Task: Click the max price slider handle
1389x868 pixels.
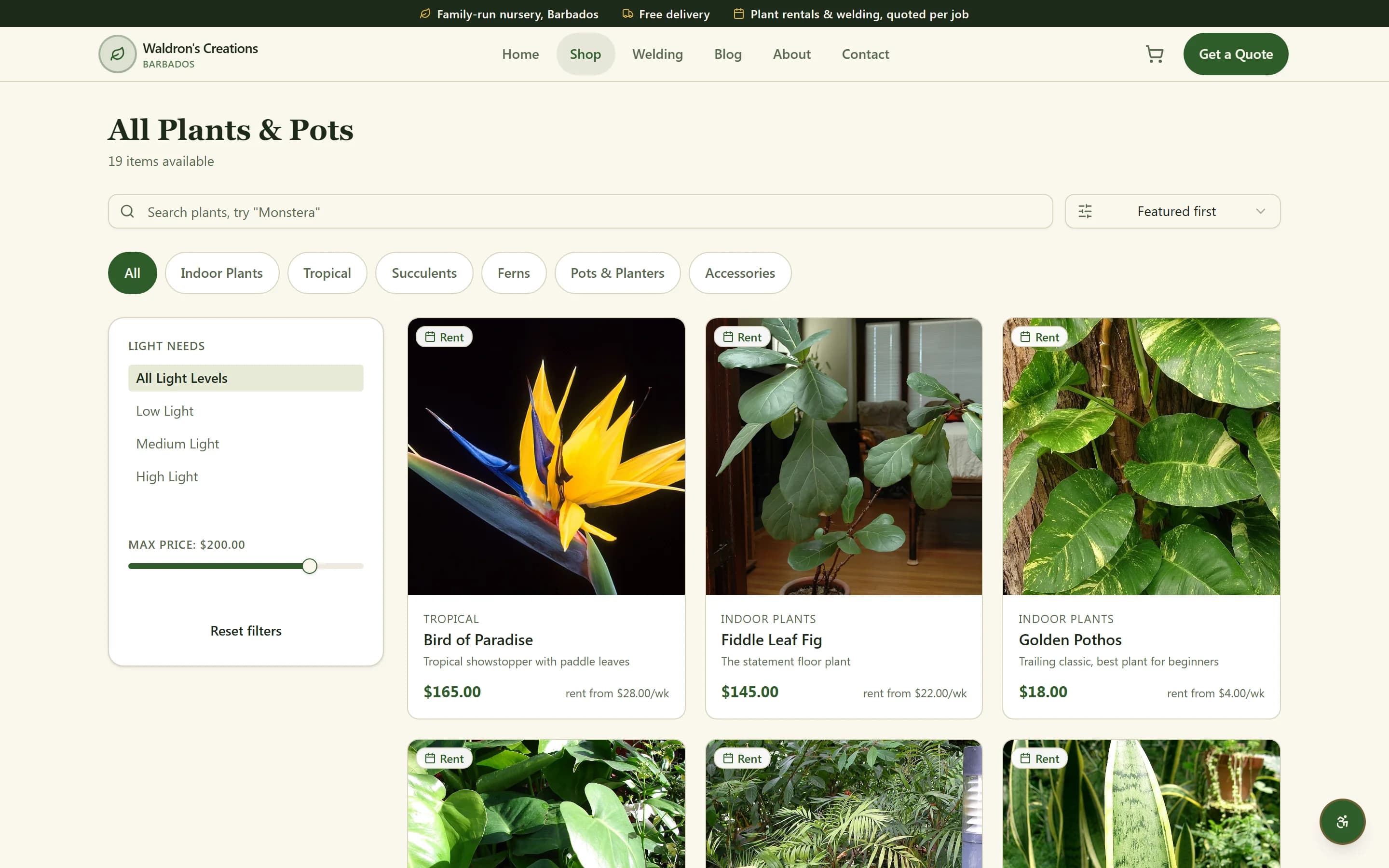Action: pyautogui.click(x=309, y=566)
